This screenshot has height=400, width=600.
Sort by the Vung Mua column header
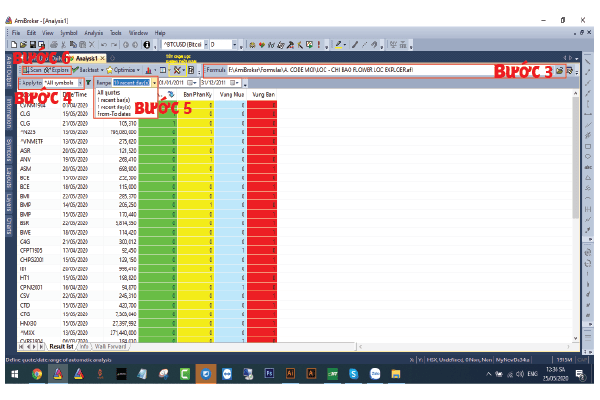232,95
